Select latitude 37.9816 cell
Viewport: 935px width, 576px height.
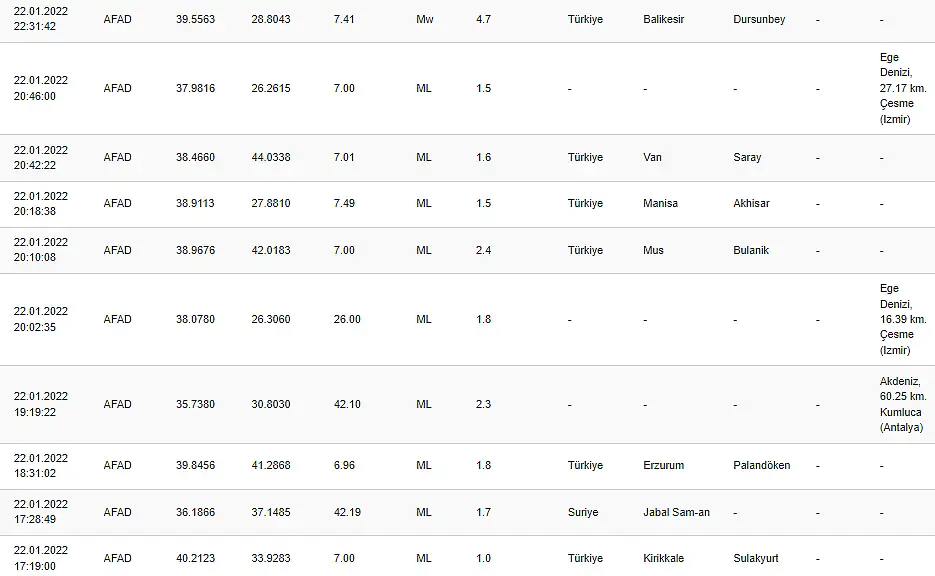coord(195,88)
